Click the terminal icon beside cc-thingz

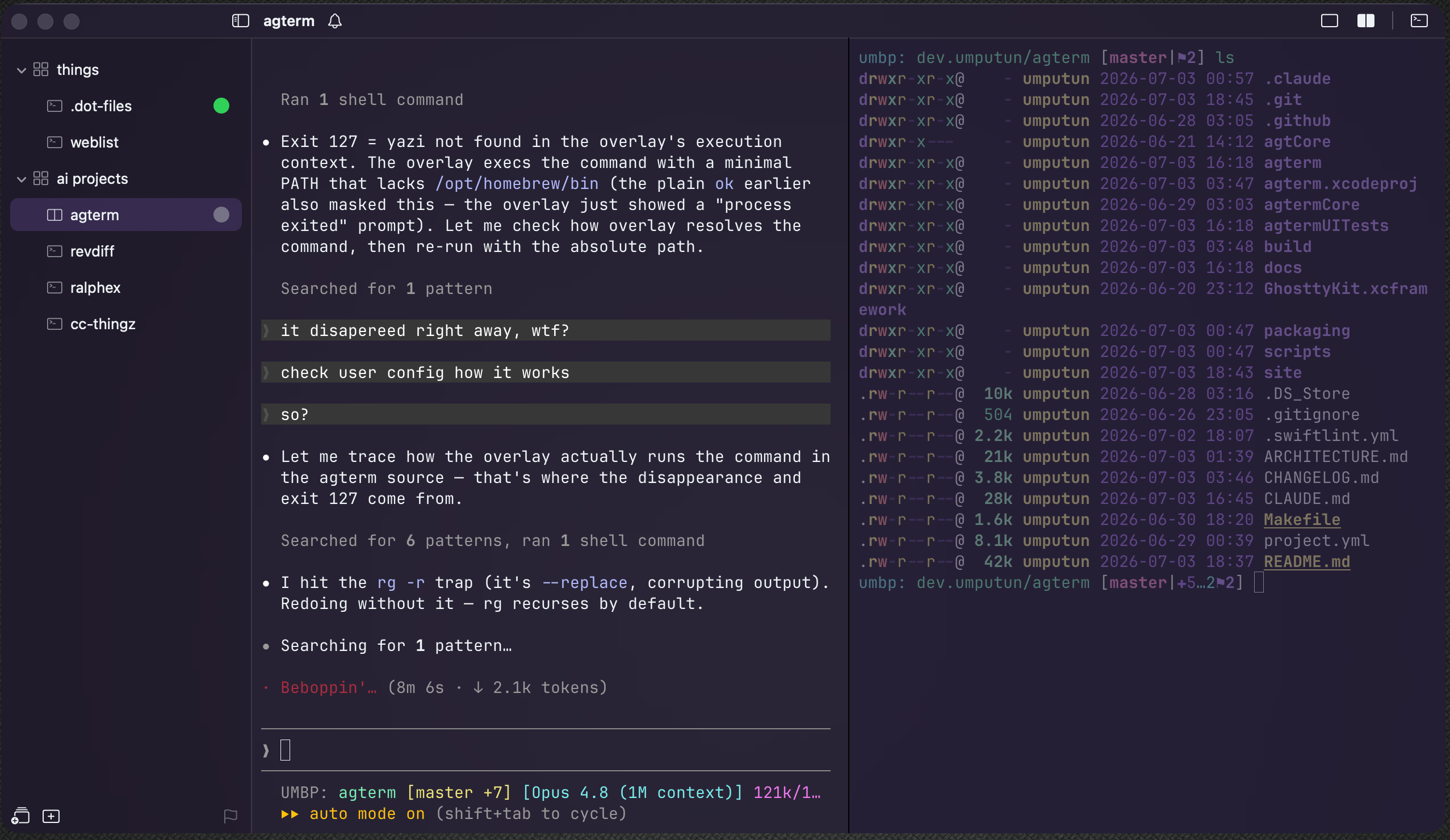pos(55,324)
